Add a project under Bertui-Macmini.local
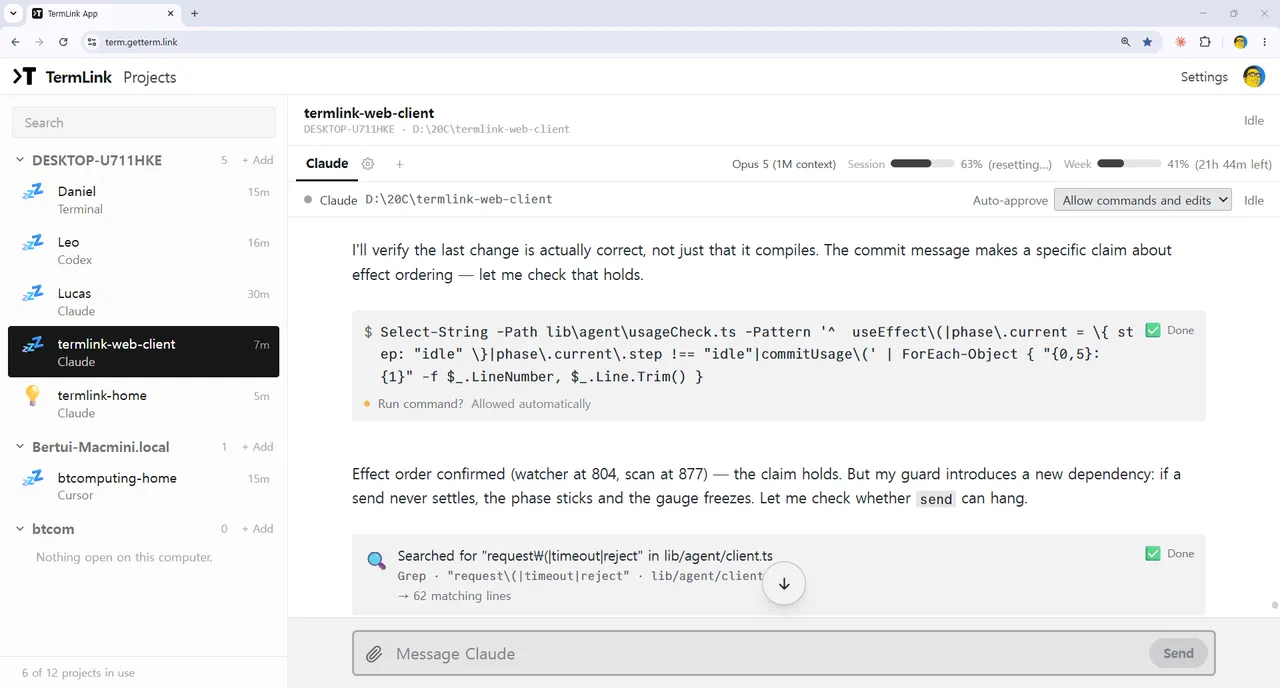 point(258,447)
